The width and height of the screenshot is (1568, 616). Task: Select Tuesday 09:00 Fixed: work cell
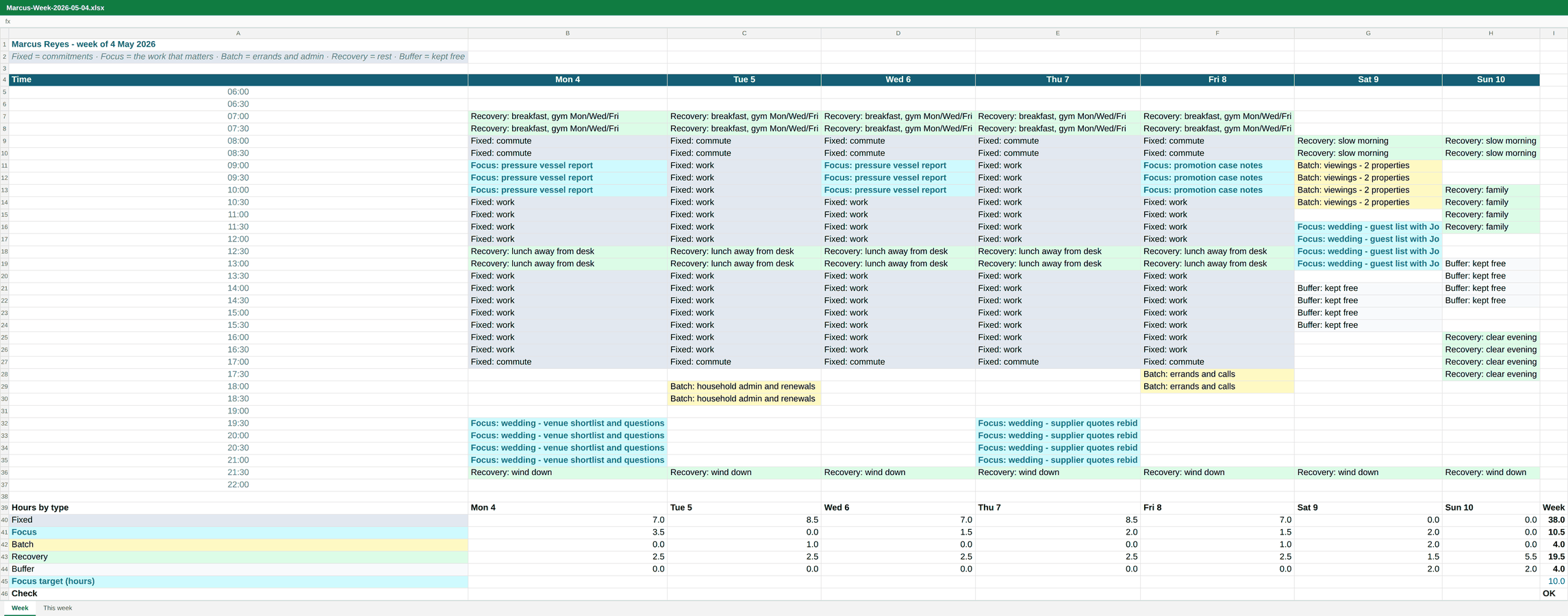point(744,166)
